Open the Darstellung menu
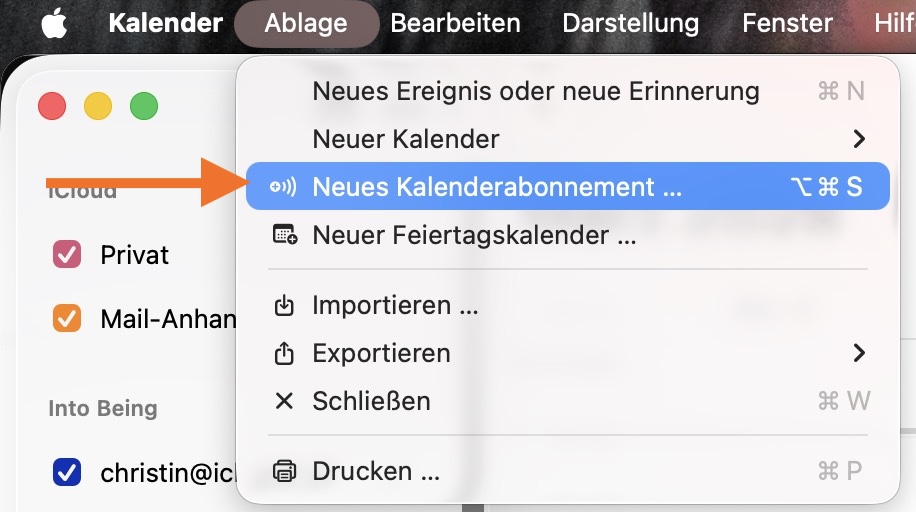 click(630, 23)
